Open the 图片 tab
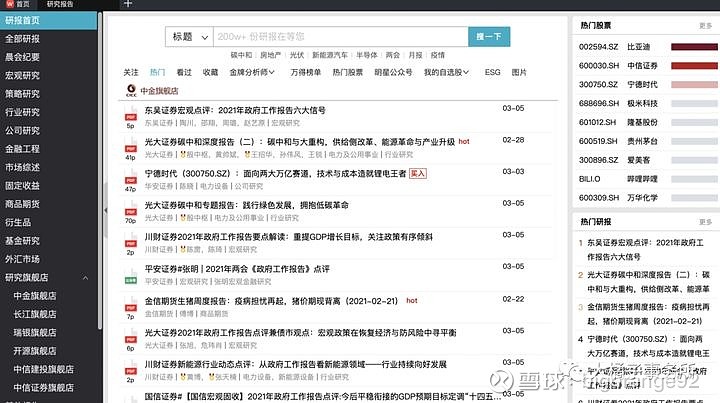 click(x=519, y=72)
